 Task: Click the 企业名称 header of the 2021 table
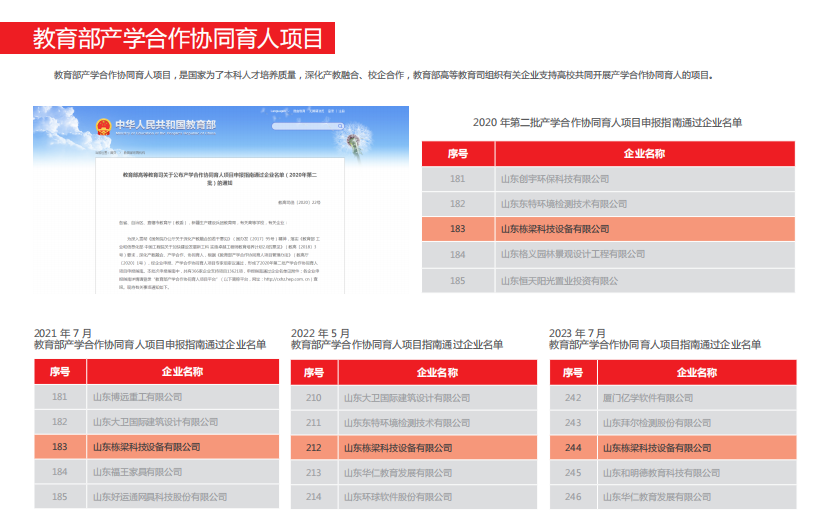point(182,371)
